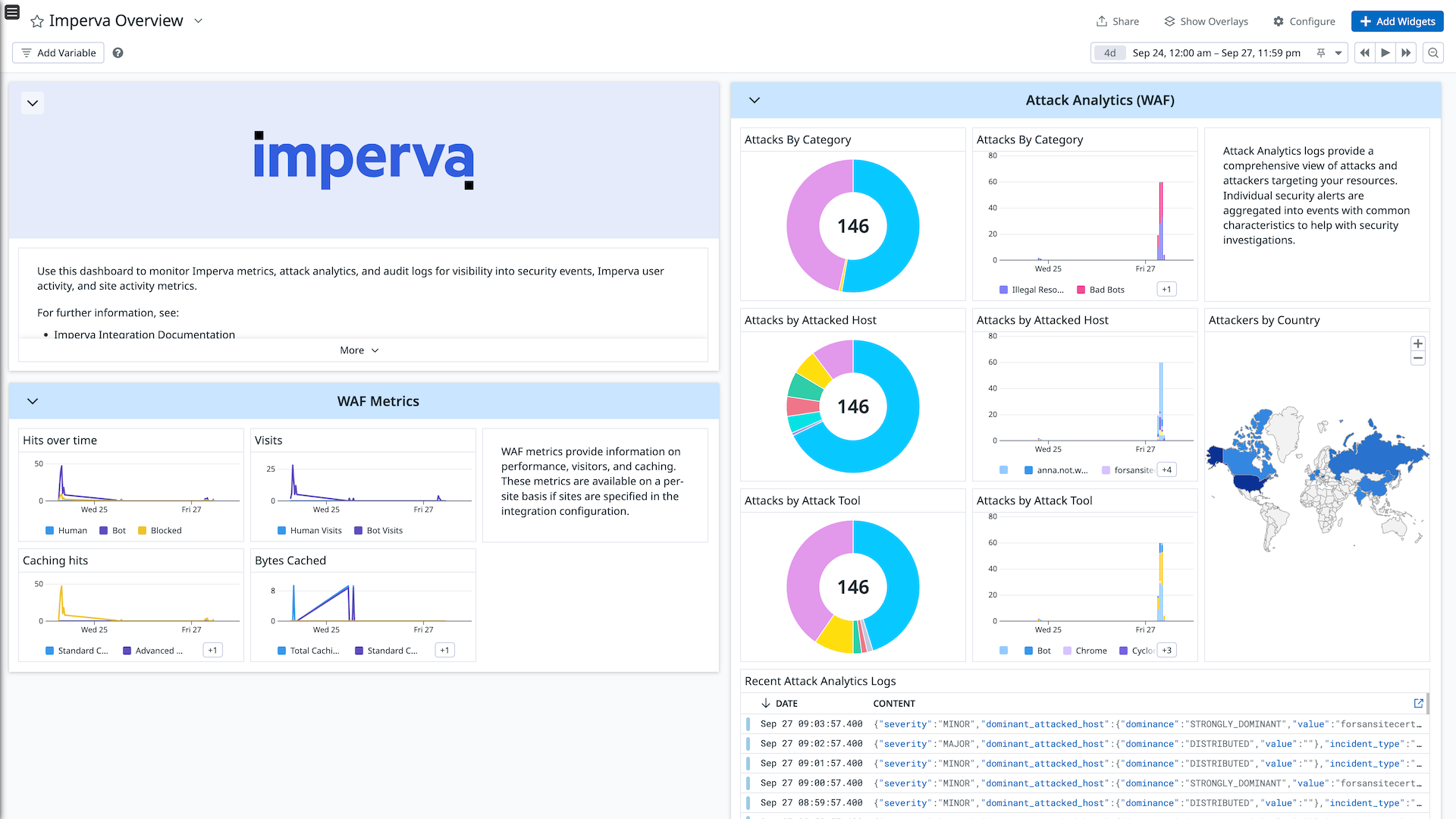Click the Recent Attack Analytics Logs title

tap(820, 681)
